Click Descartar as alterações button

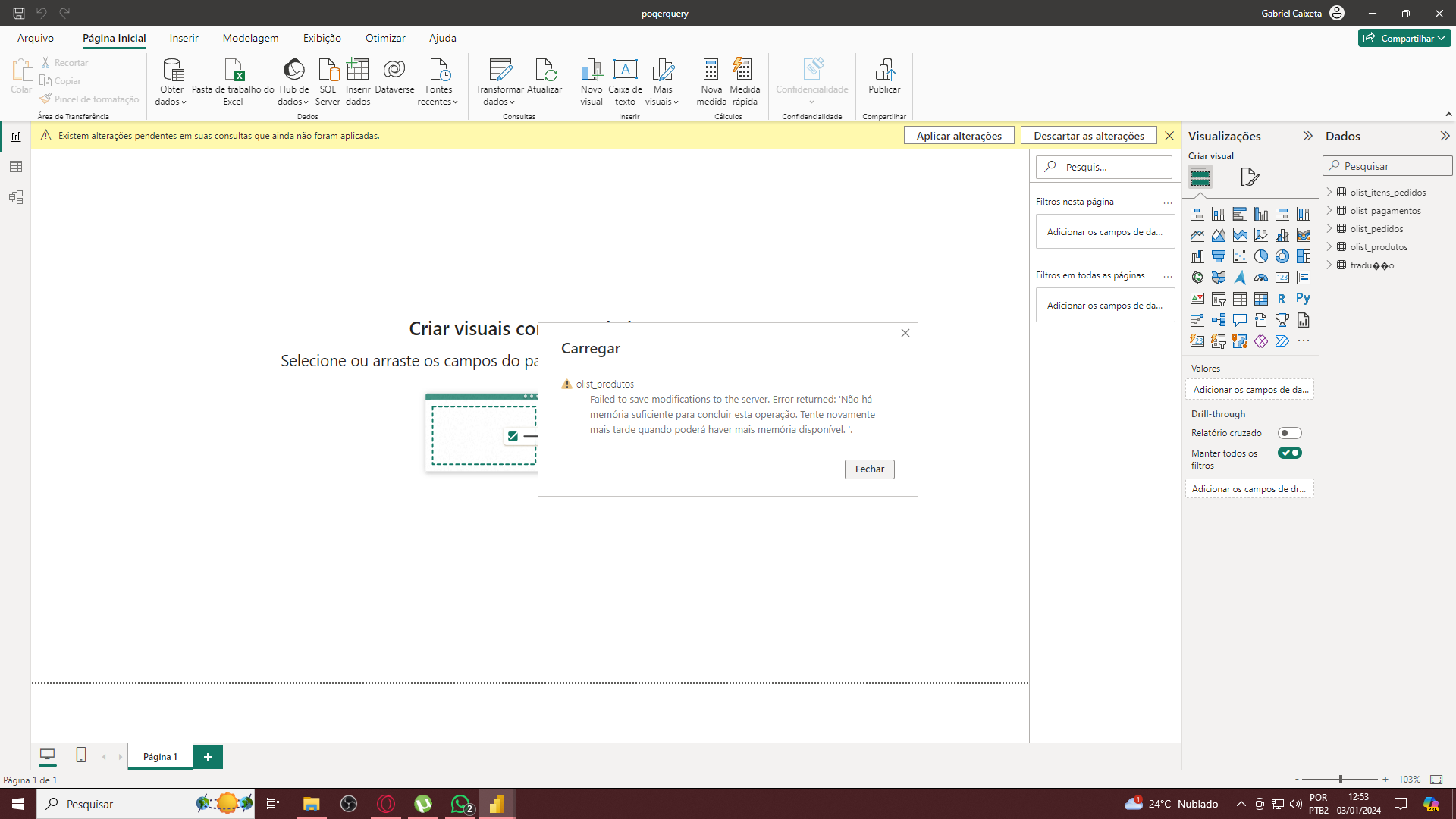pos(1088,136)
